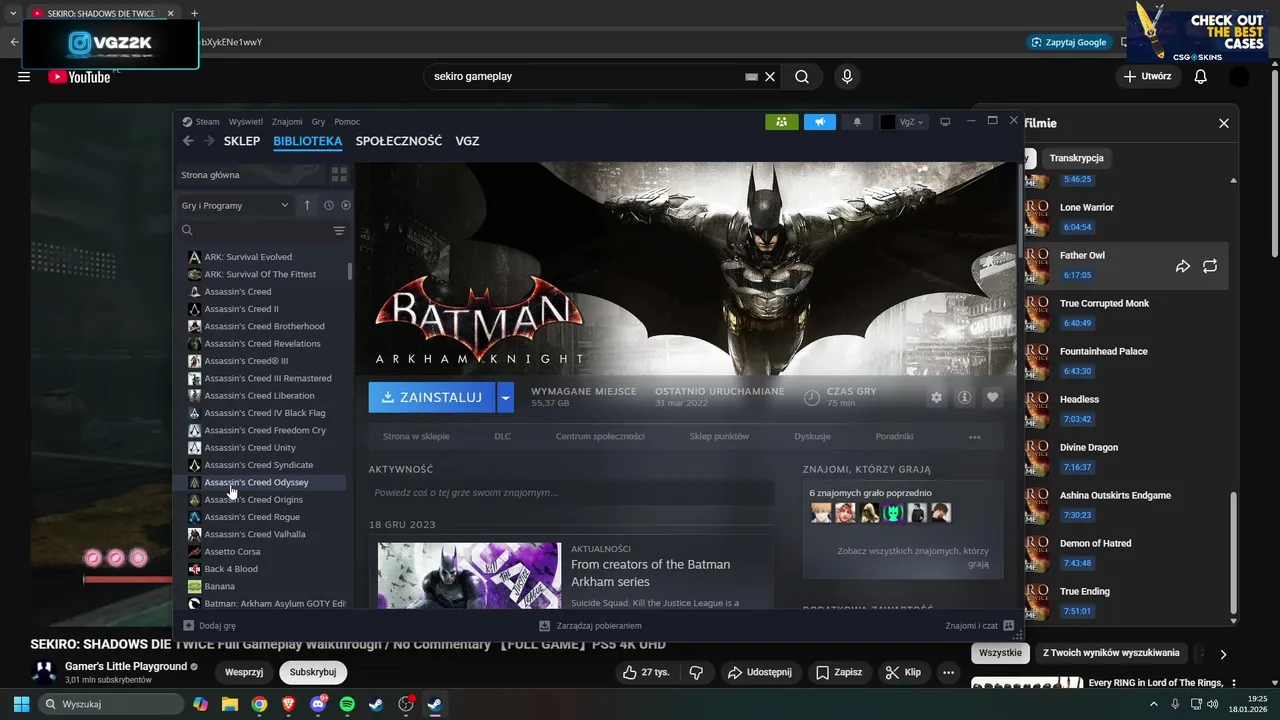Show next YouTube filter chips arrow
1280x720 pixels.
[x=1222, y=654]
